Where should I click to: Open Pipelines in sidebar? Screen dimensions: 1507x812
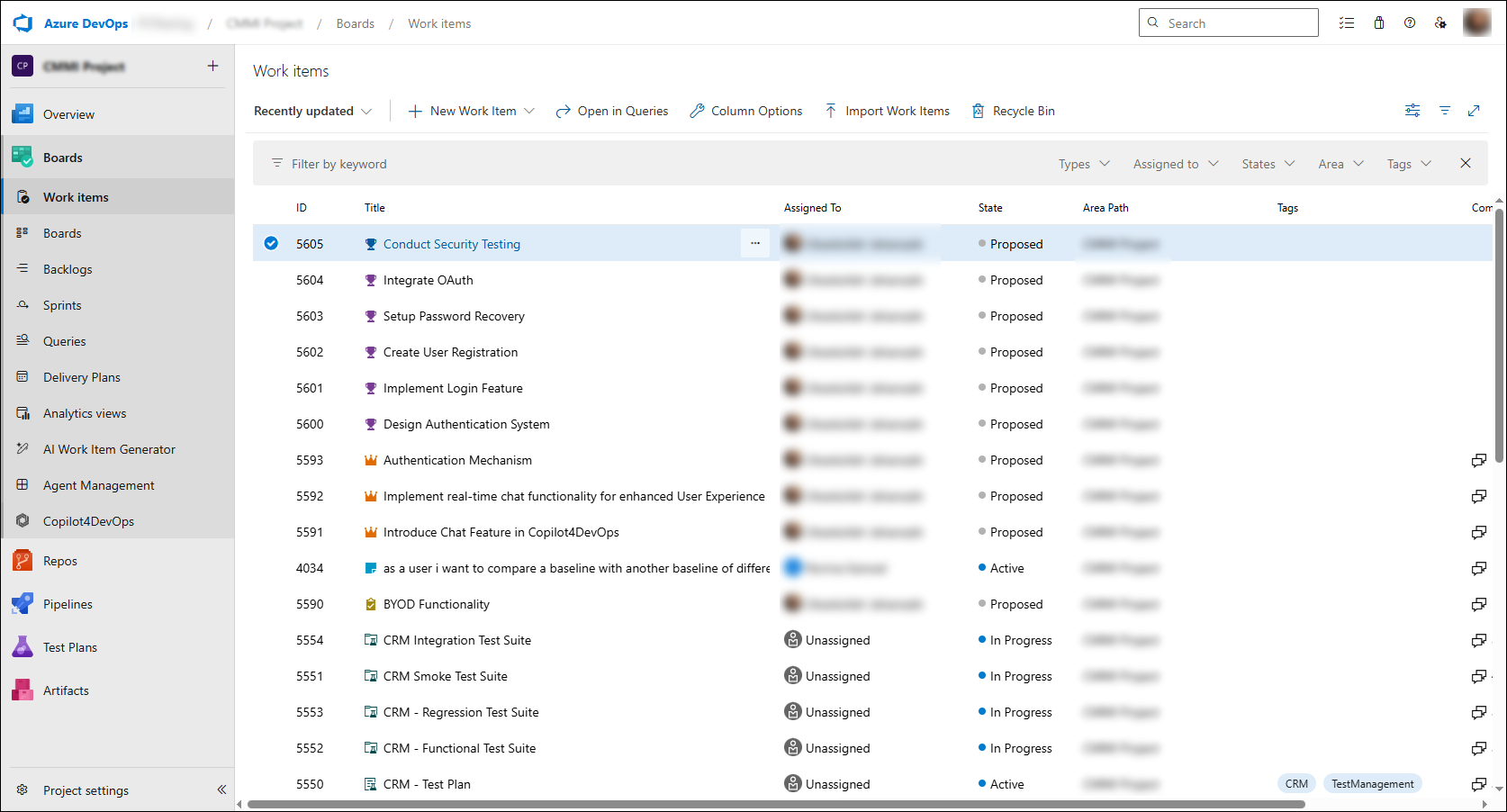(x=118, y=604)
